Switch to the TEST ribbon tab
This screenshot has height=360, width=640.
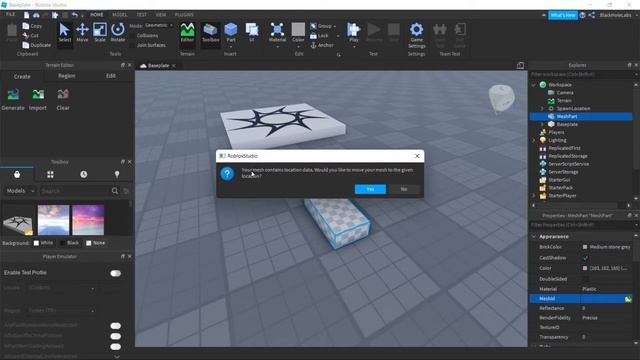point(141,15)
